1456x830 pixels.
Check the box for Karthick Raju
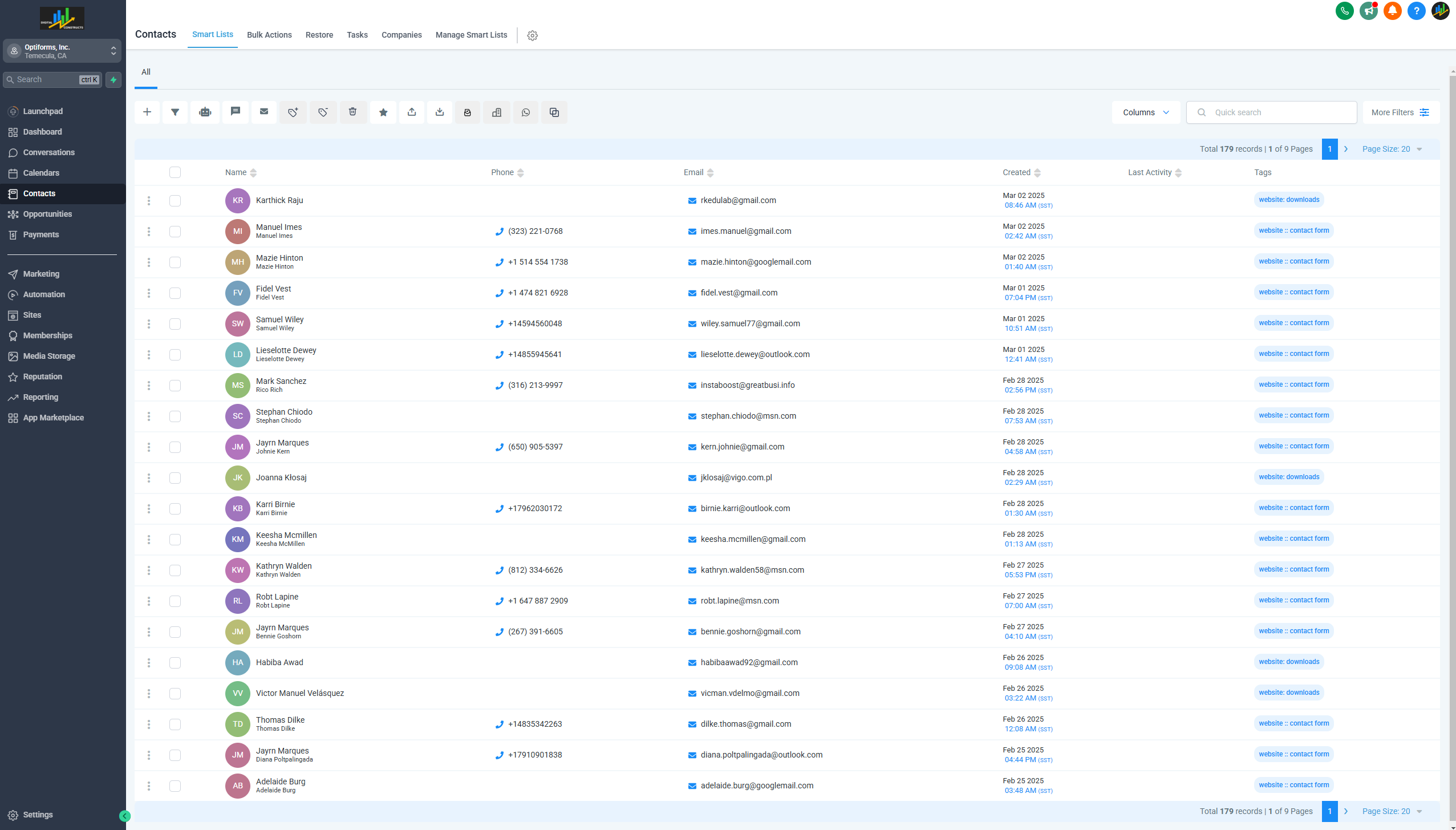[x=175, y=201]
